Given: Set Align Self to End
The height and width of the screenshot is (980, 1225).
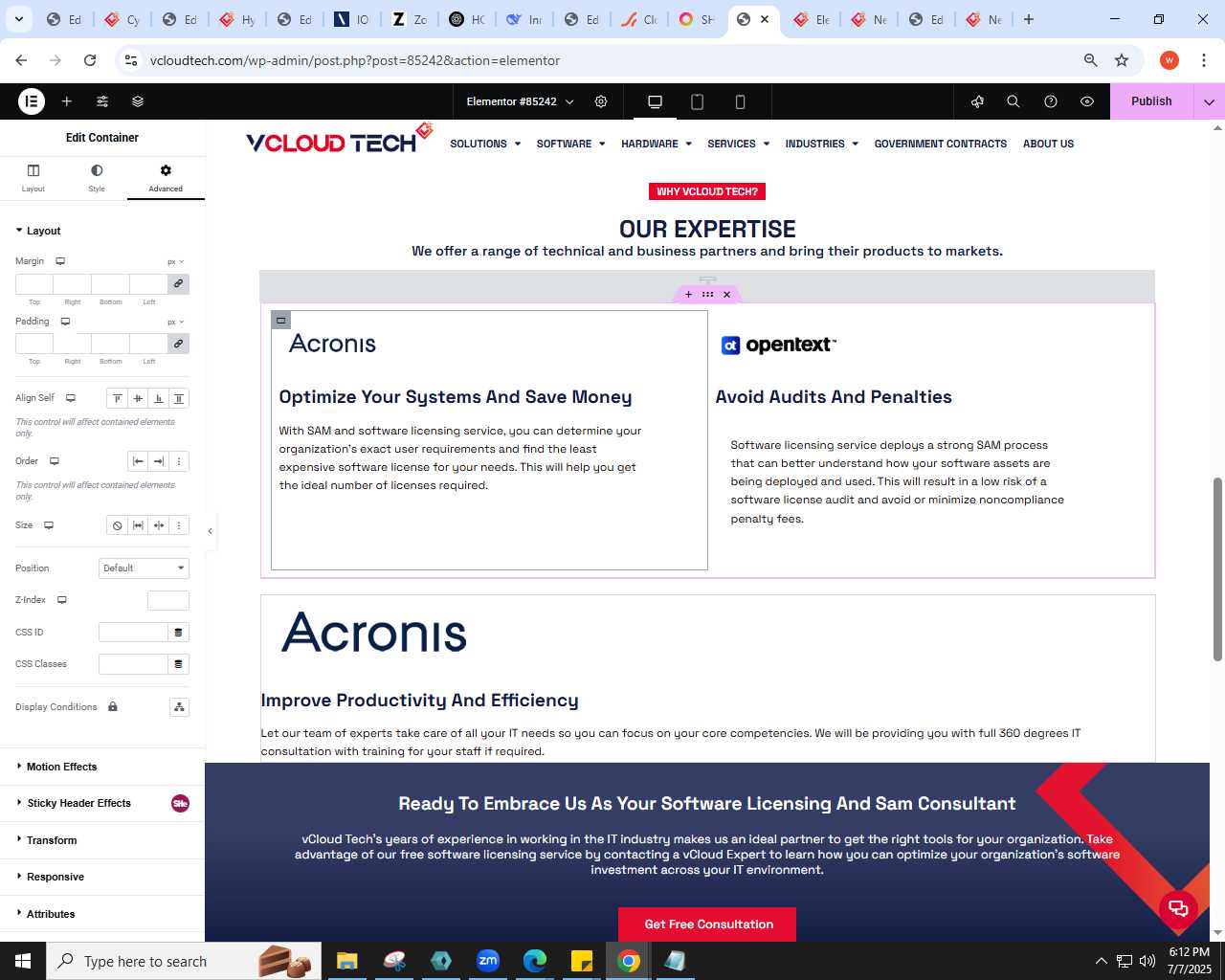Looking at the screenshot, I should (159, 398).
